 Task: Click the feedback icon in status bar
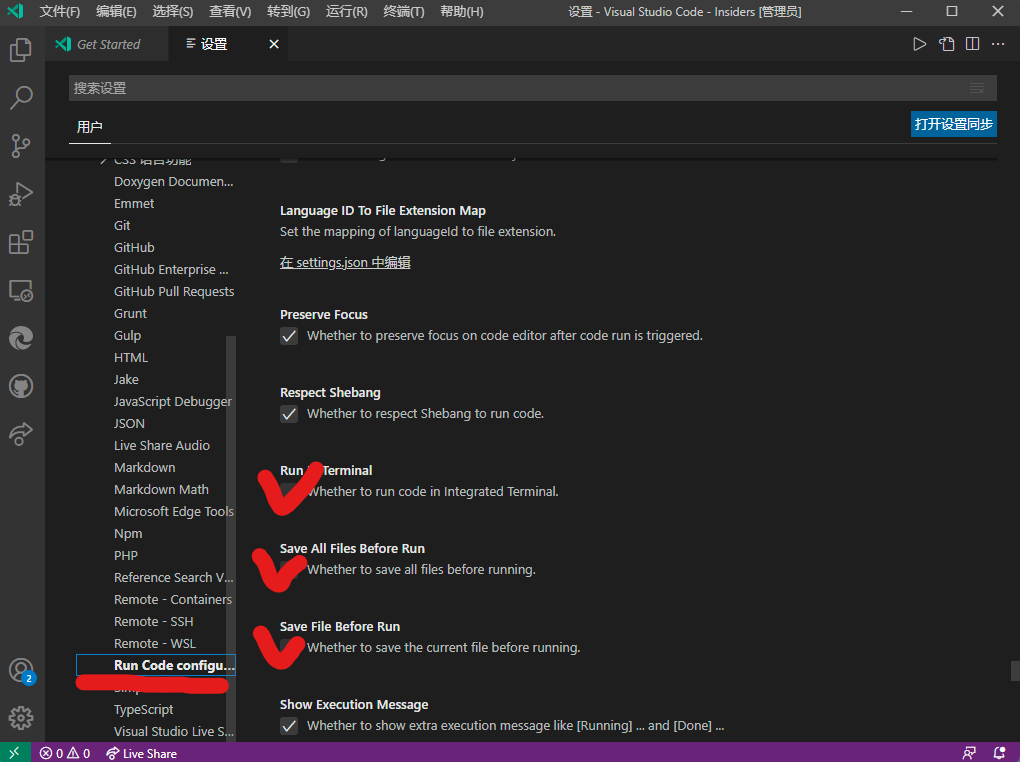click(969, 753)
